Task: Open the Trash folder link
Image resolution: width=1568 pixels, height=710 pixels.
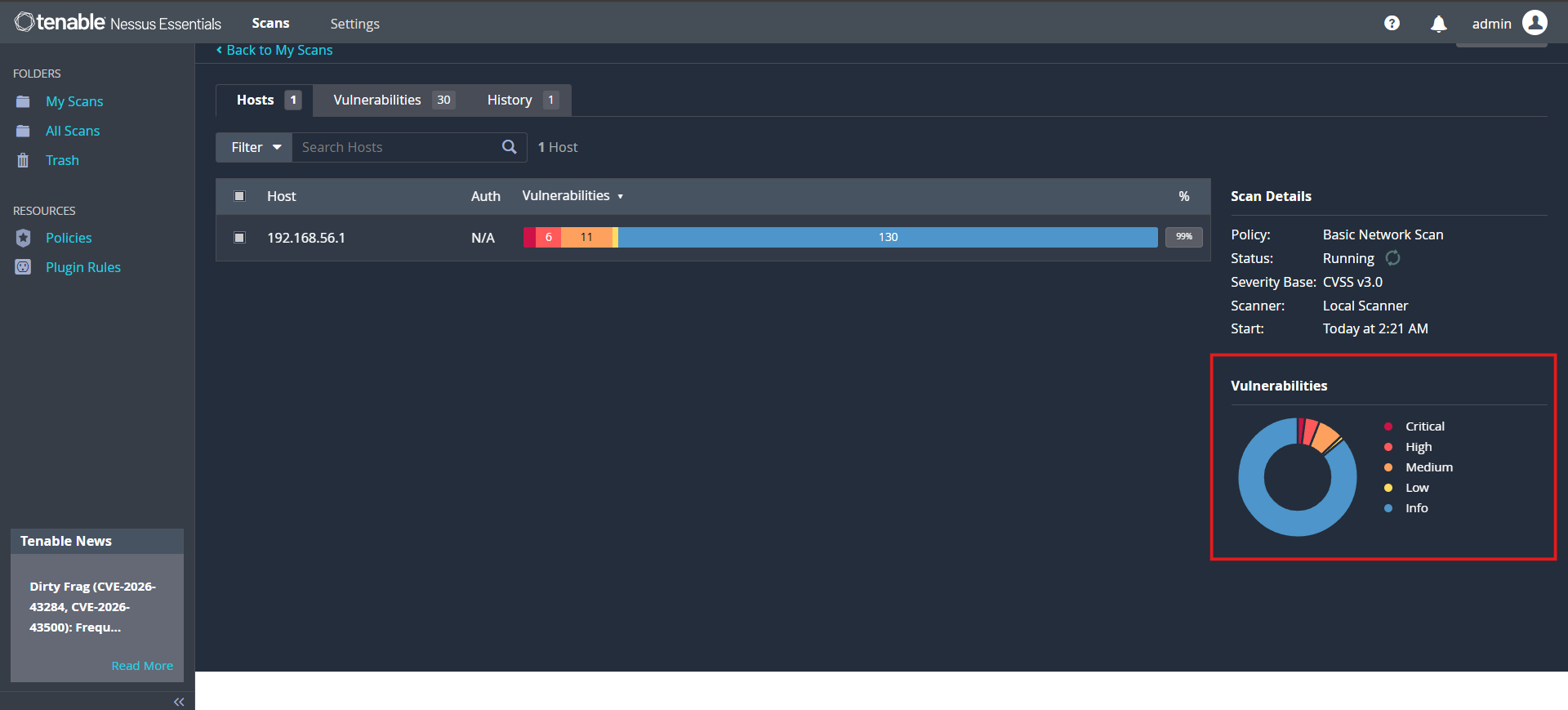Action: [62, 160]
